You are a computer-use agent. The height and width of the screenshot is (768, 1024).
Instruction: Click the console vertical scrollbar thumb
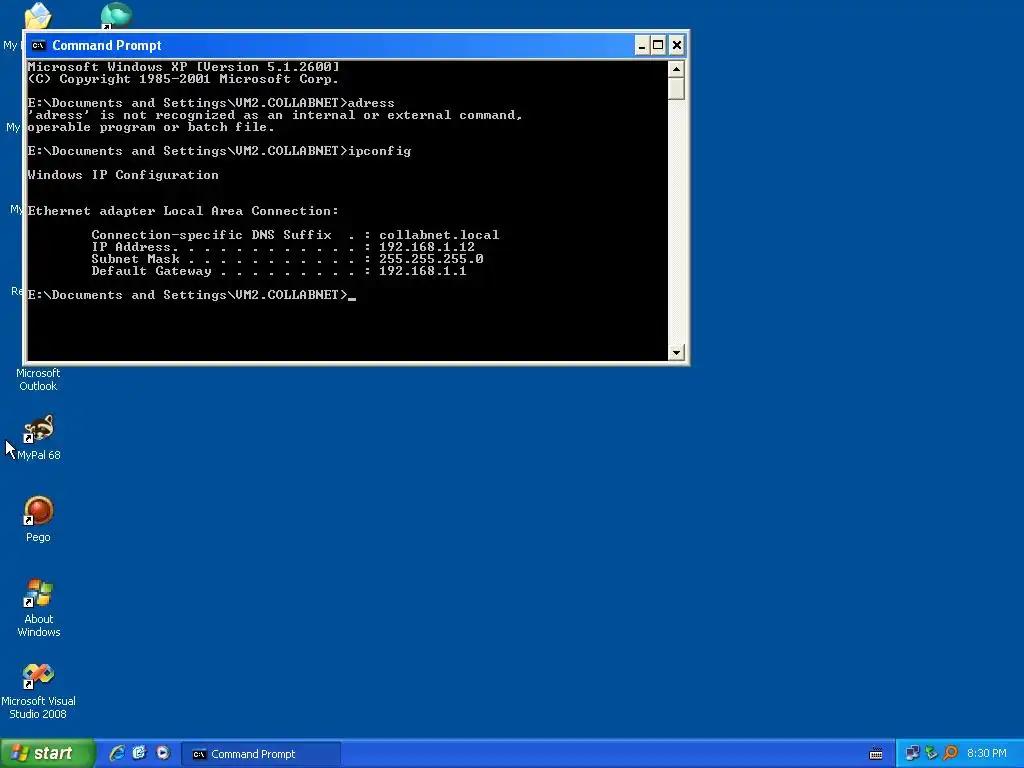[x=676, y=88]
